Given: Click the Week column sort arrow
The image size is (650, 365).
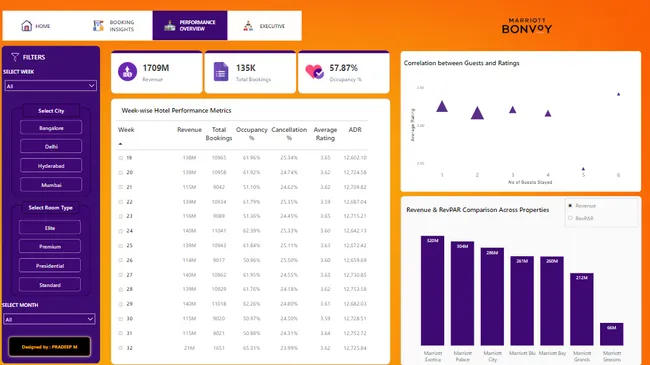Looking at the screenshot, I should click(120, 144).
